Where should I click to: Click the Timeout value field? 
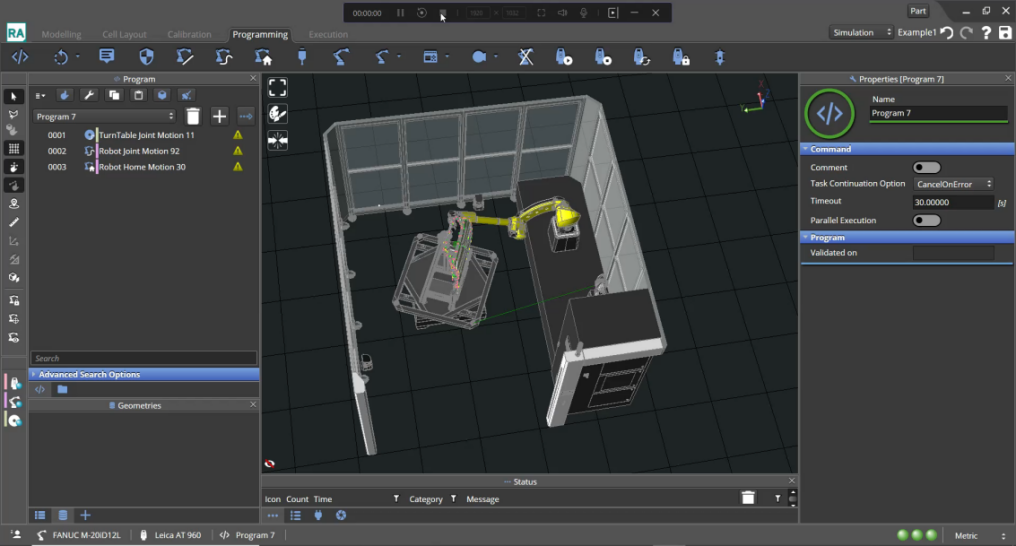click(951, 202)
